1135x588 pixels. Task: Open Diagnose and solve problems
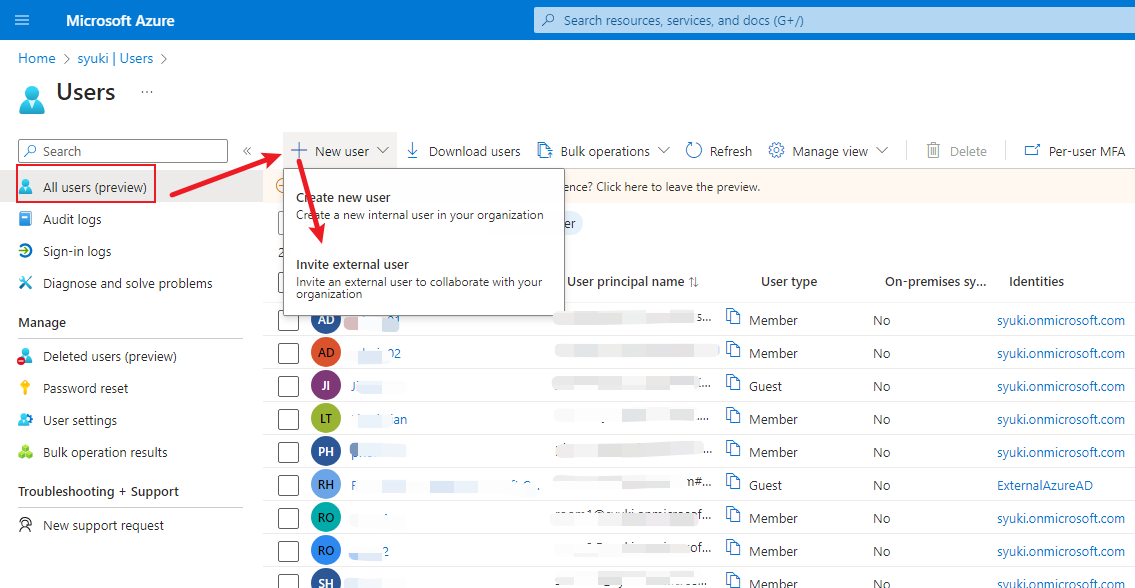(x=127, y=283)
